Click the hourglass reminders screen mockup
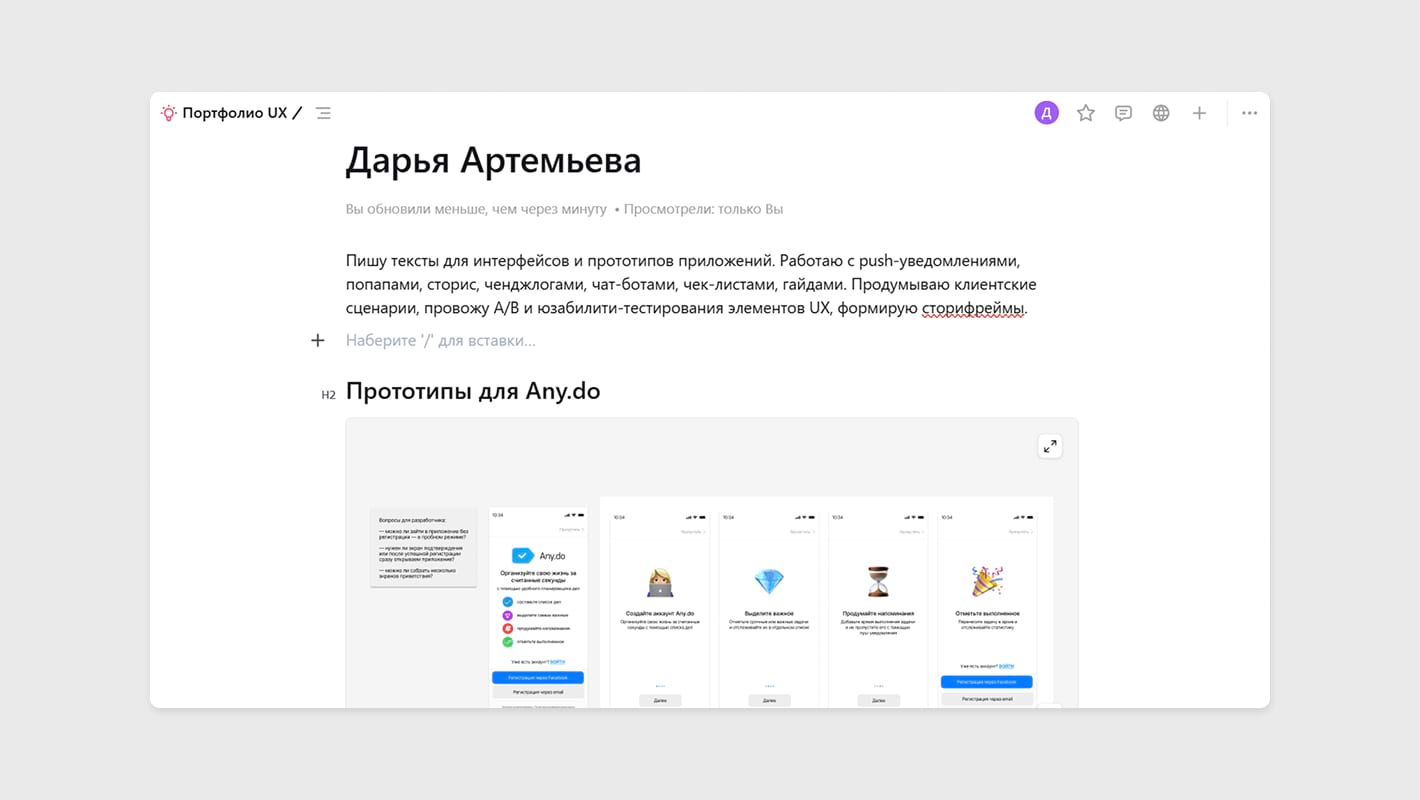Image resolution: width=1420 pixels, height=800 pixels. pyautogui.click(x=877, y=607)
